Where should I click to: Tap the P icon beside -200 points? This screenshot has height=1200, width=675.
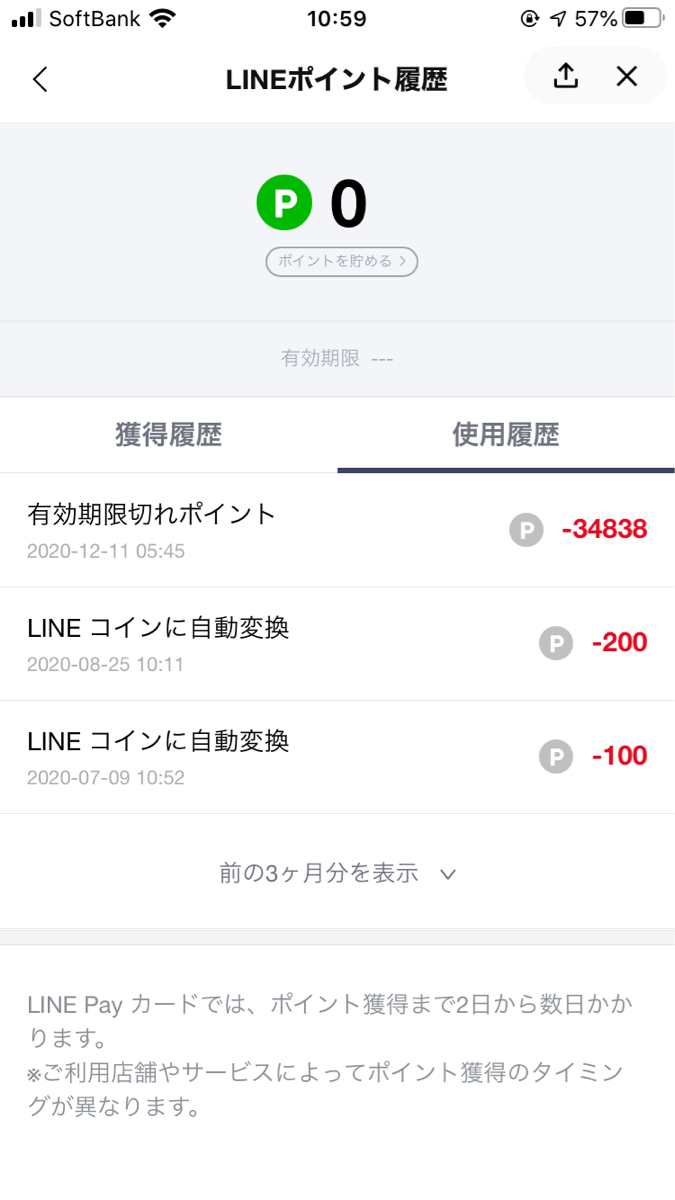click(x=556, y=643)
